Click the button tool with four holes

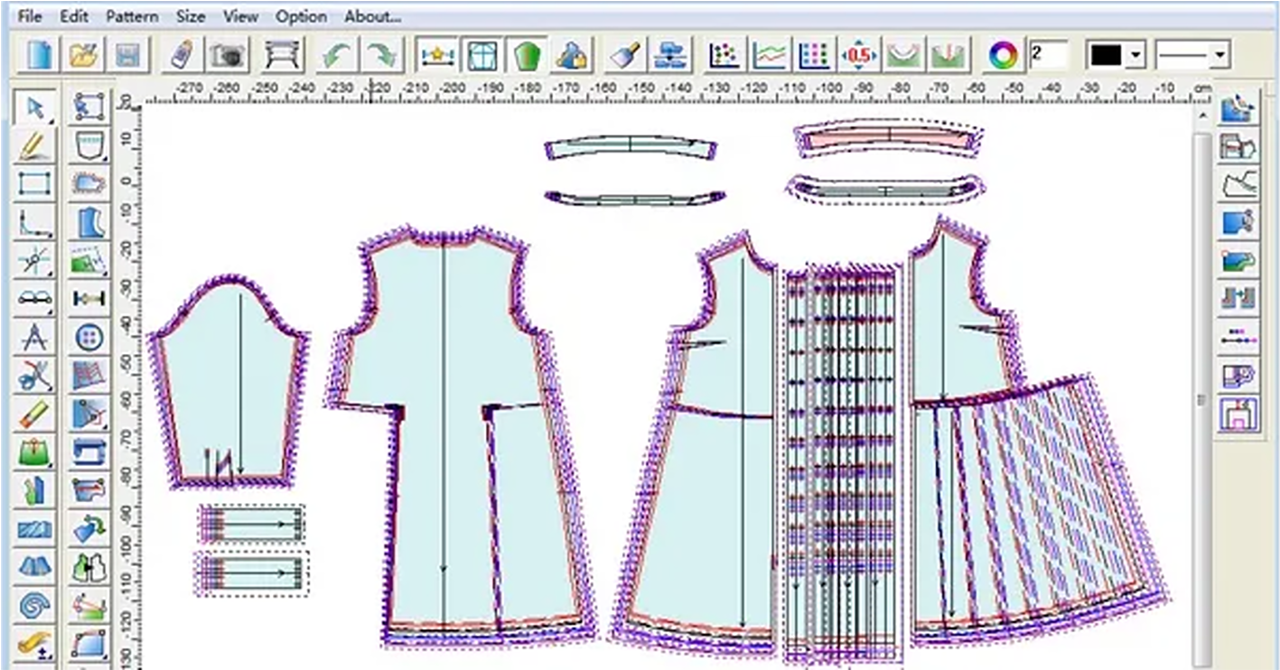pyautogui.click(x=89, y=338)
